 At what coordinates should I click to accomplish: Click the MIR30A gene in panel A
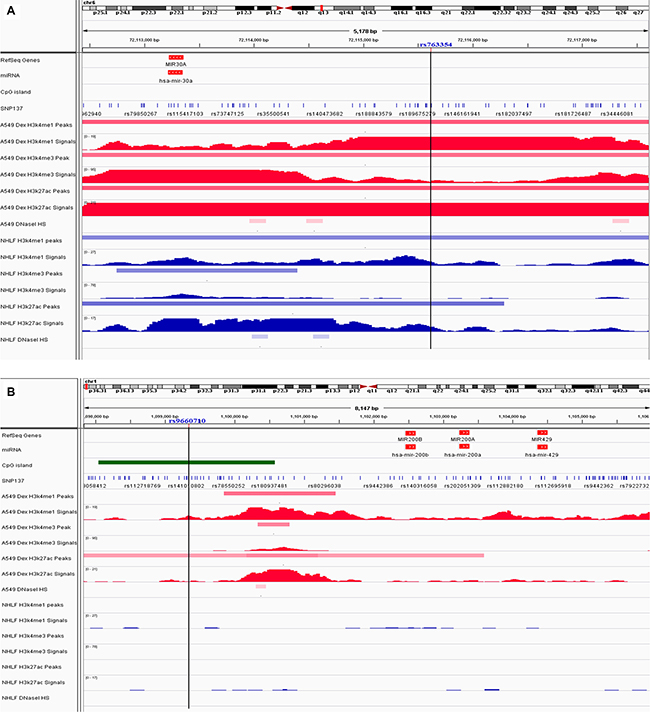176,58
